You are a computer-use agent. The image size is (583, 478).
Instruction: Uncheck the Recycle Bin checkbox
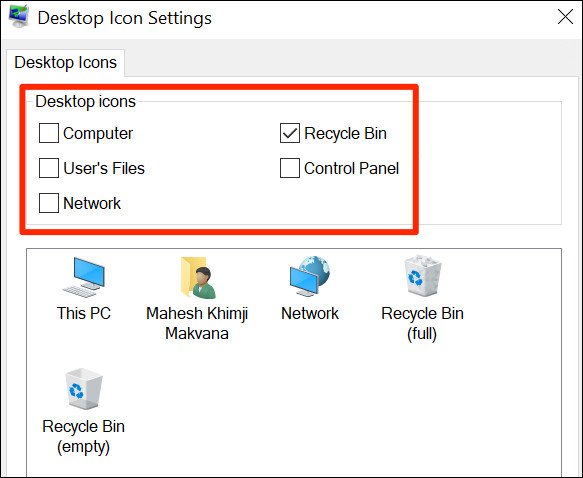click(x=290, y=133)
